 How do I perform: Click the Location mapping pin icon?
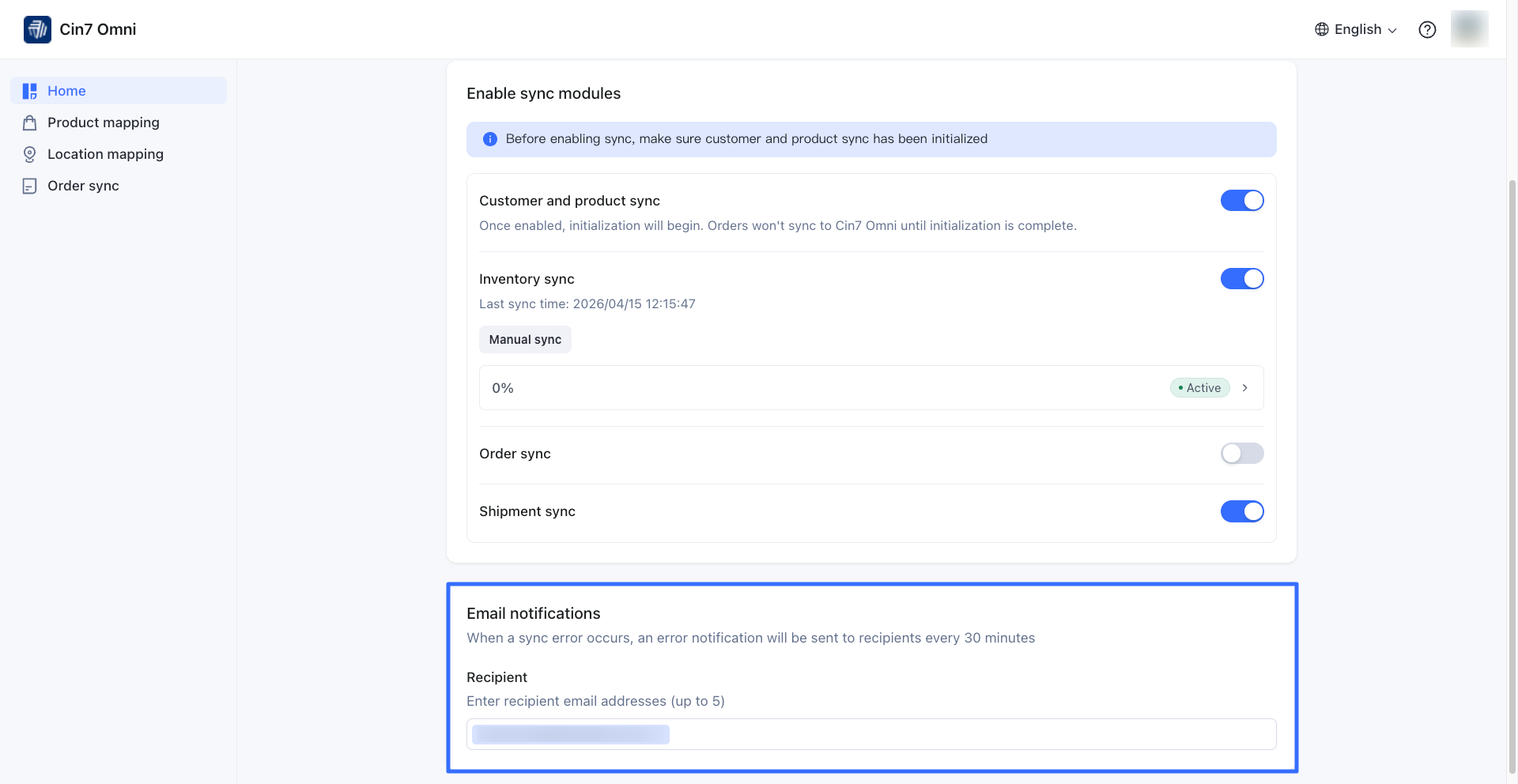click(x=30, y=154)
